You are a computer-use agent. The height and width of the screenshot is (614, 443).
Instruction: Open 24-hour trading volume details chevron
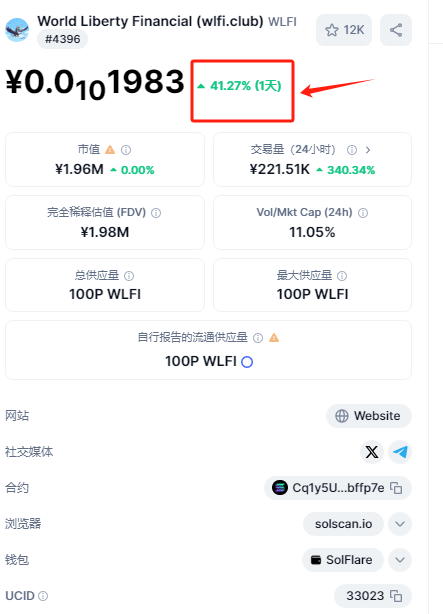point(368,150)
